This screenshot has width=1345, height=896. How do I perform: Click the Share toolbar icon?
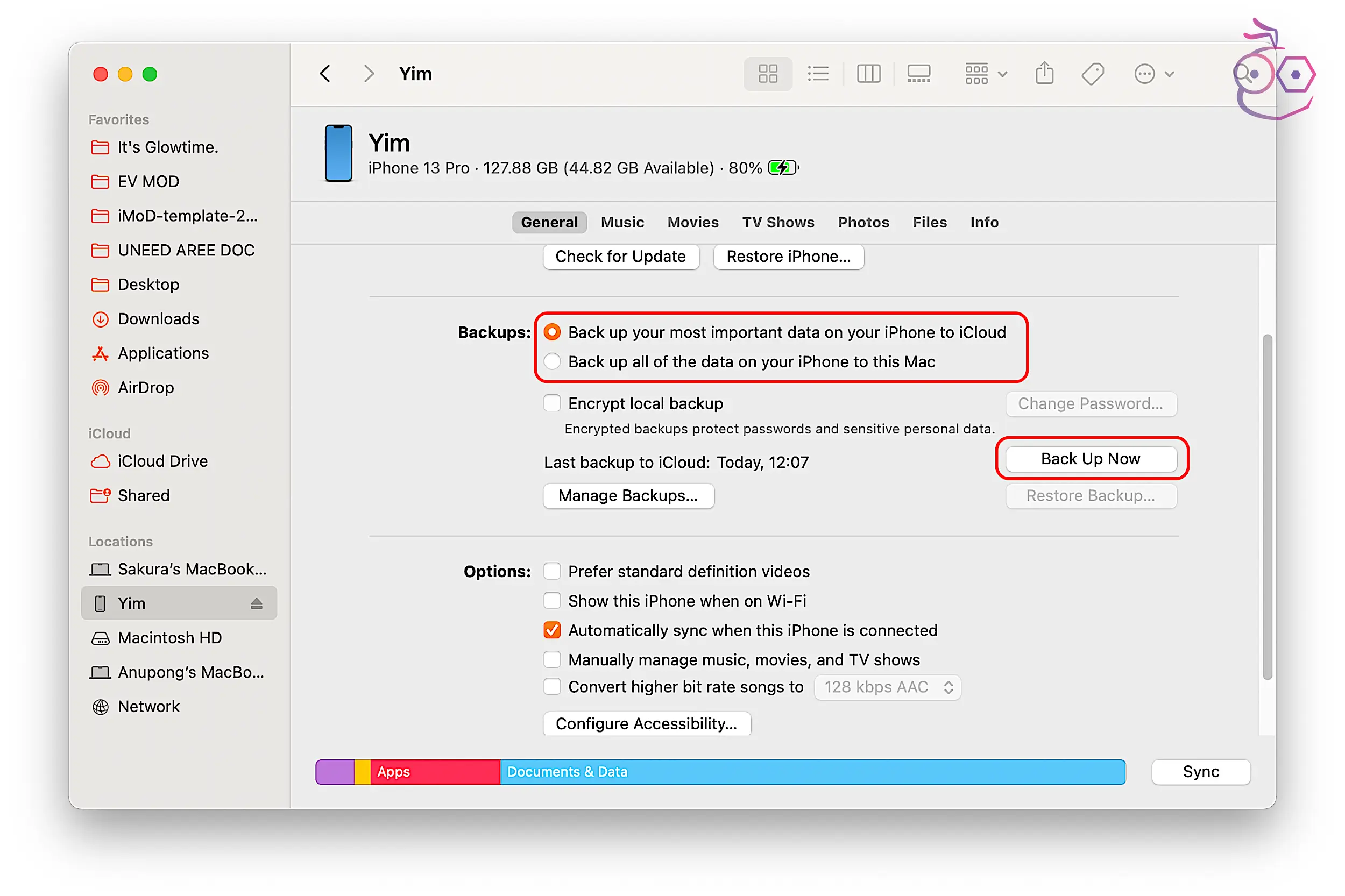pyautogui.click(x=1044, y=74)
